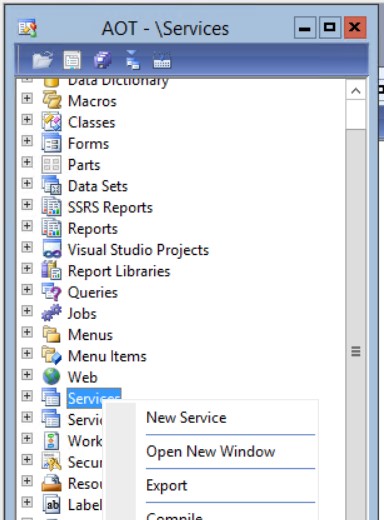
Task: Click the Import tree toolbar icon
Action: click(x=132, y=60)
